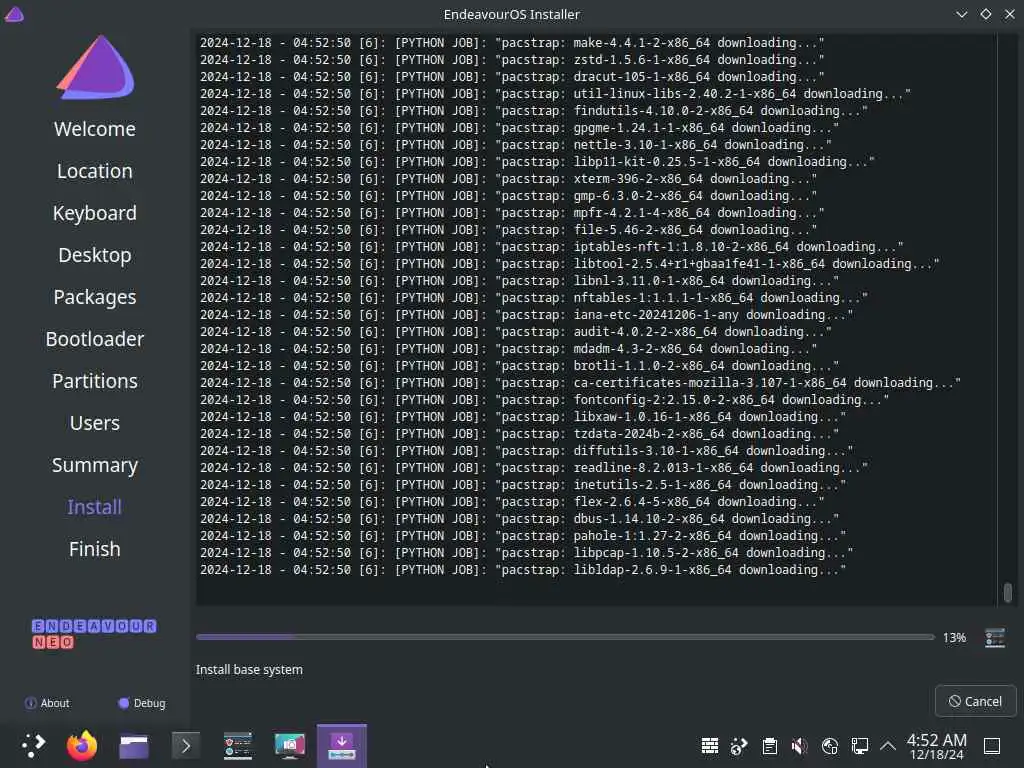Select the Location step in sidebar
The width and height of the screenshot is (1024, 768).
pos(95,171)
